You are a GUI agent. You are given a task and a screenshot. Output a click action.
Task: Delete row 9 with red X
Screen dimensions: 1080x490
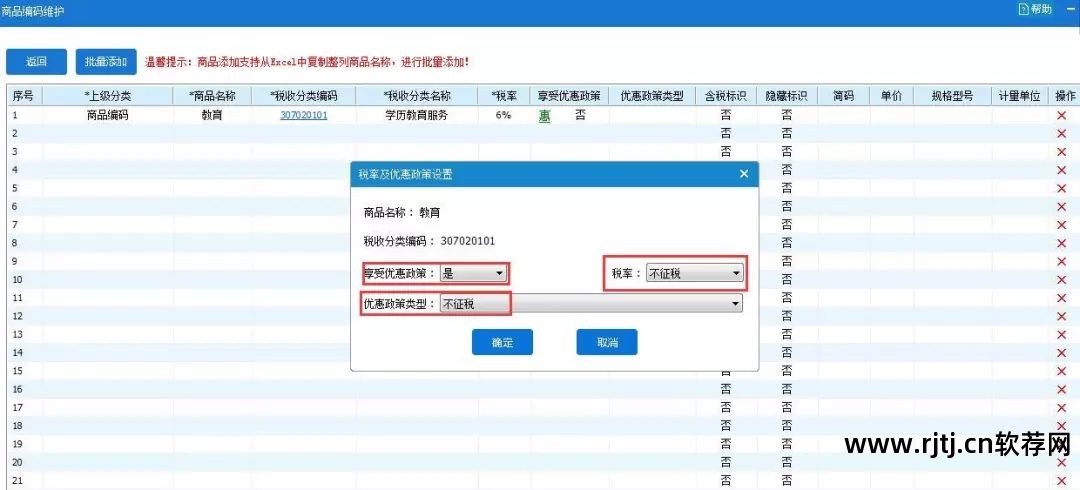(x=1061, y=261)
